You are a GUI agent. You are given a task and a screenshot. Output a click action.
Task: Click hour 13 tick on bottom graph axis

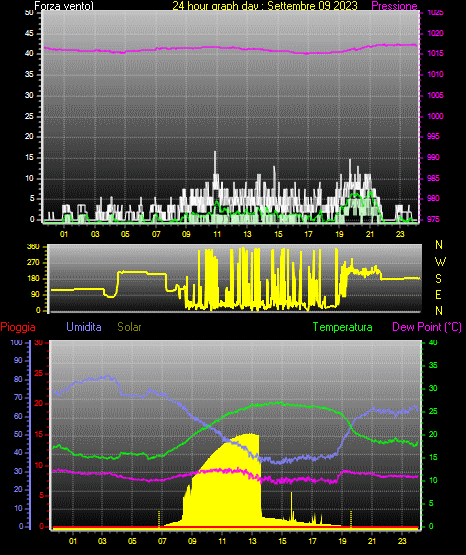click(252, 541)
